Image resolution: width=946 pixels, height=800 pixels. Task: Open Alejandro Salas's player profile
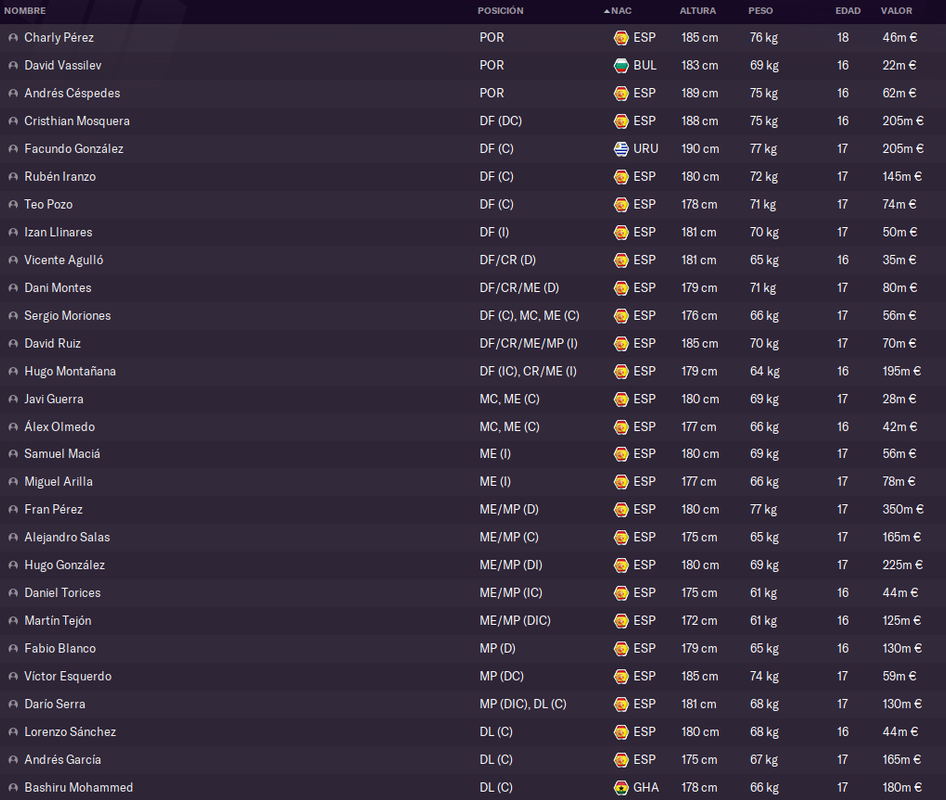pos(67,537)
